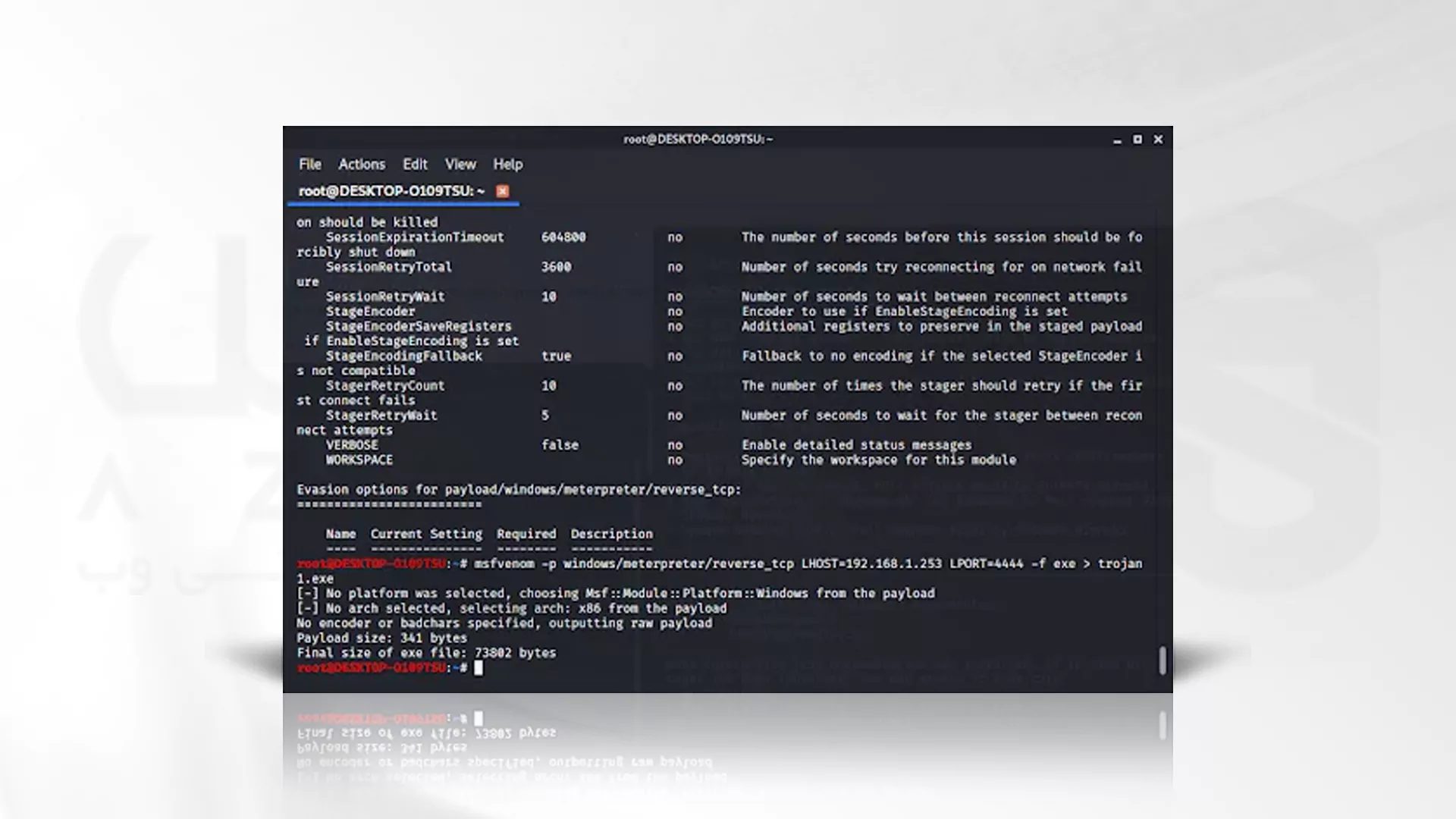This screenshot has height=819, width=1456.
Task: Click 'Final size of exe file' line
Action: (x=426, y=653)
